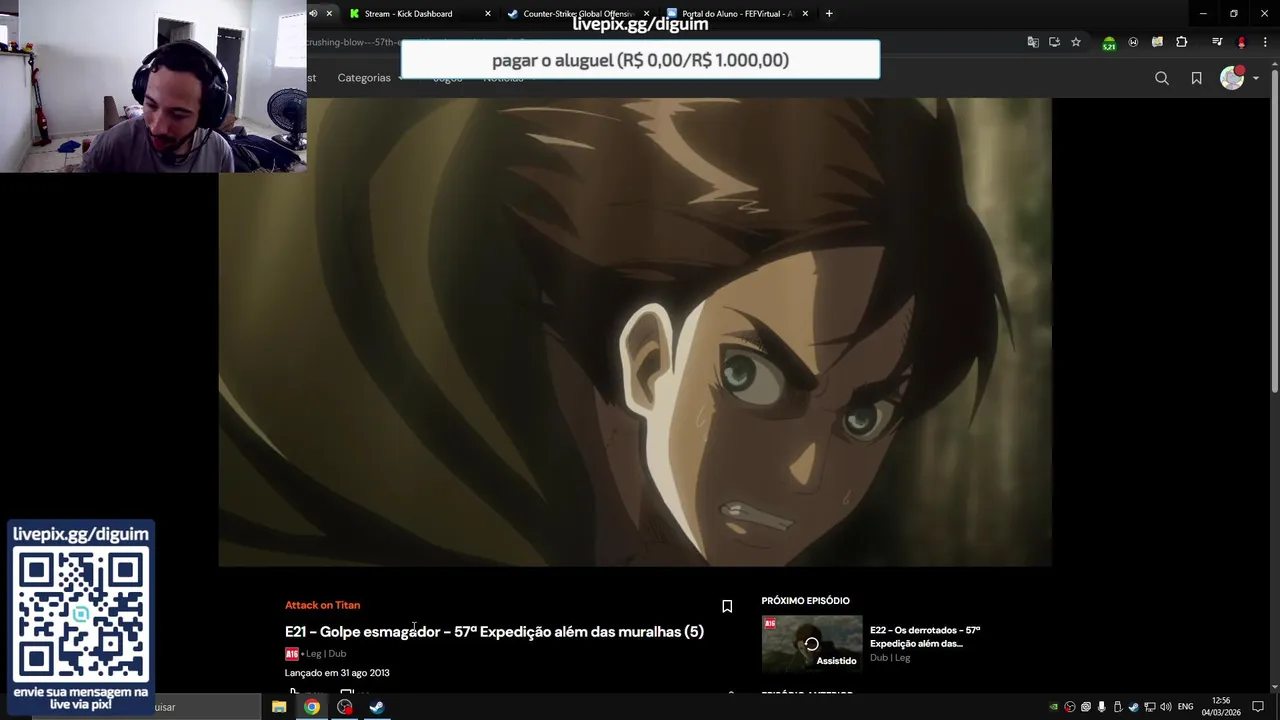Click the 'Dub | Leg' label under E22
This screenshot has height=720, width=1280.
(890, 658)
